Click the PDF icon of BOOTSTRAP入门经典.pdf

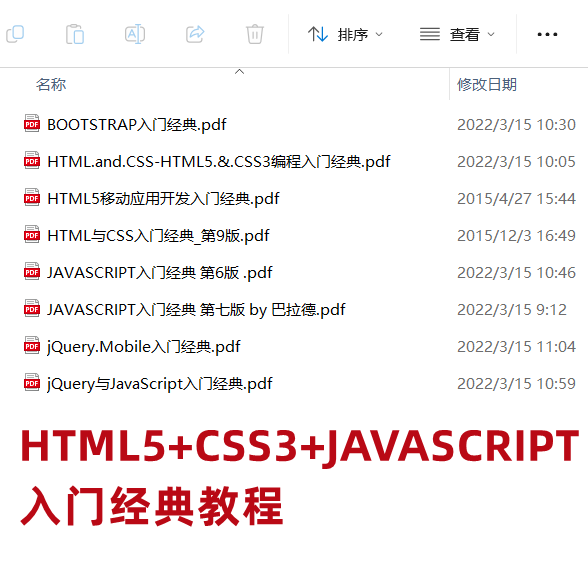coord(32,123)
